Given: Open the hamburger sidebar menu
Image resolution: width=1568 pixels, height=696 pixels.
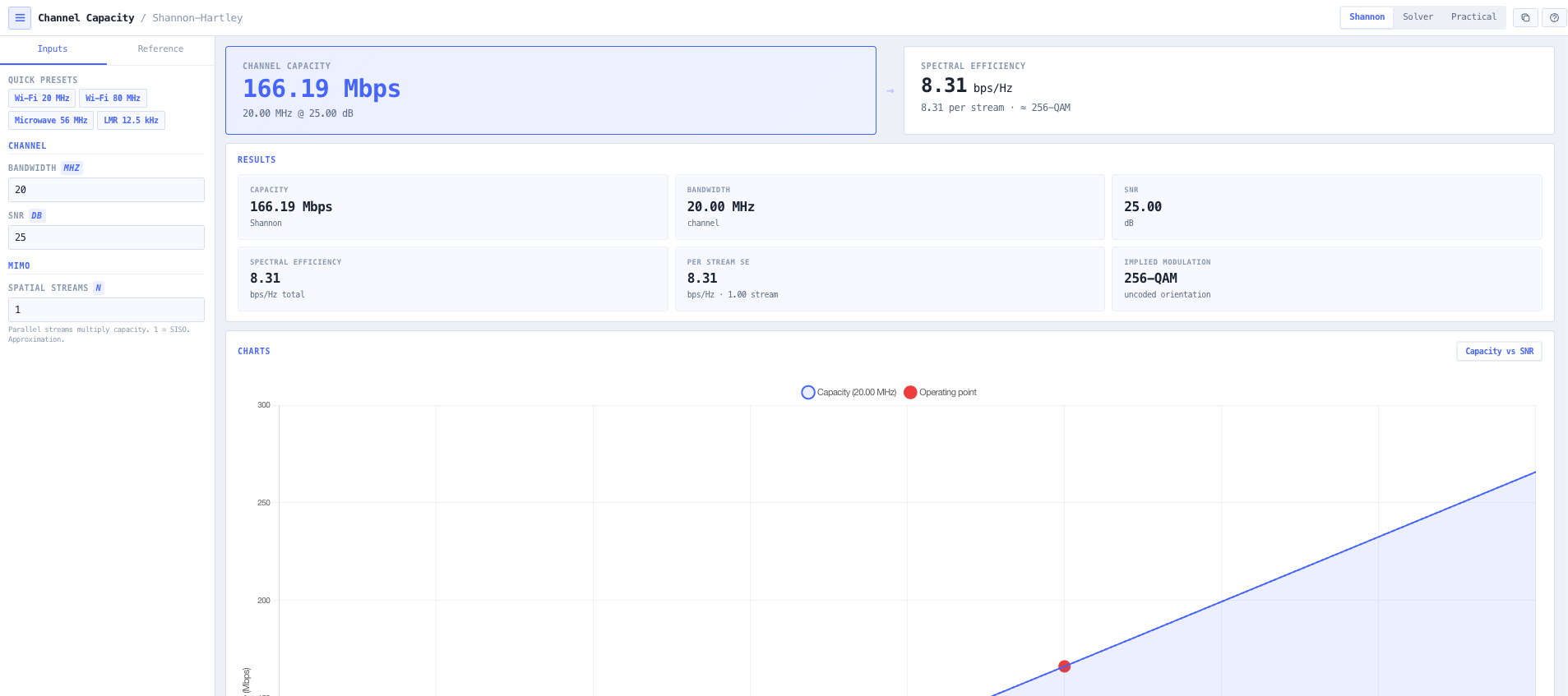Looking at the screenshot, I should pyautogui.click(x=20, y=17).
